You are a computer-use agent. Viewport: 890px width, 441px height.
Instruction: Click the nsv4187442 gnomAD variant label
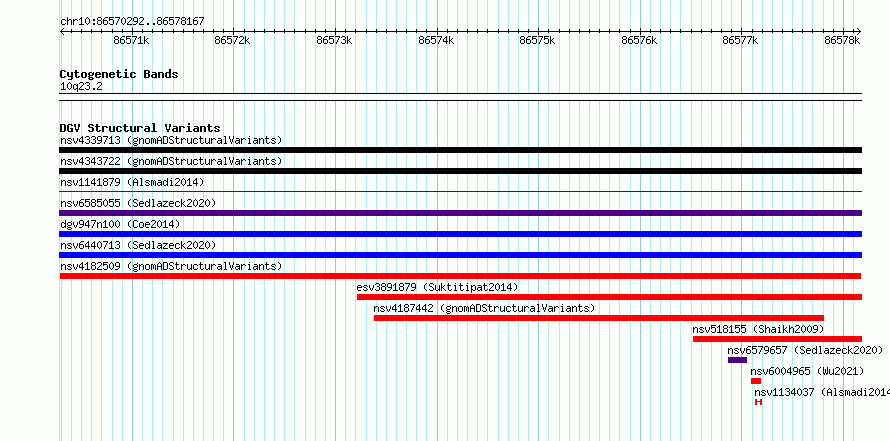tap(484, 308)
